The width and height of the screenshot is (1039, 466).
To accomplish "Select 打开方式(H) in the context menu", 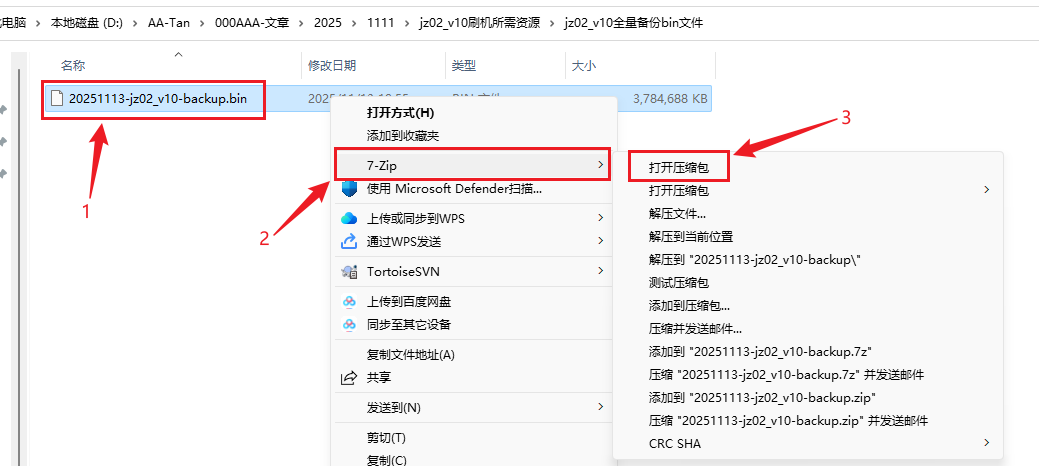I will [400, 112].
